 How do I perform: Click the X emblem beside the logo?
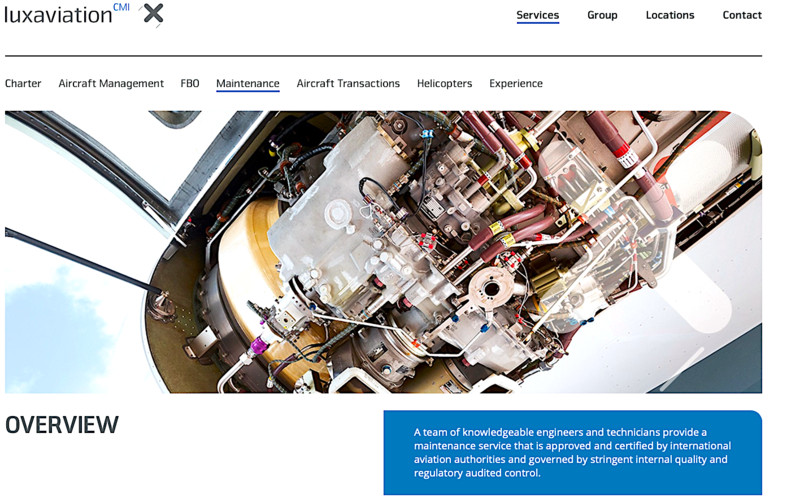point(153,14)
